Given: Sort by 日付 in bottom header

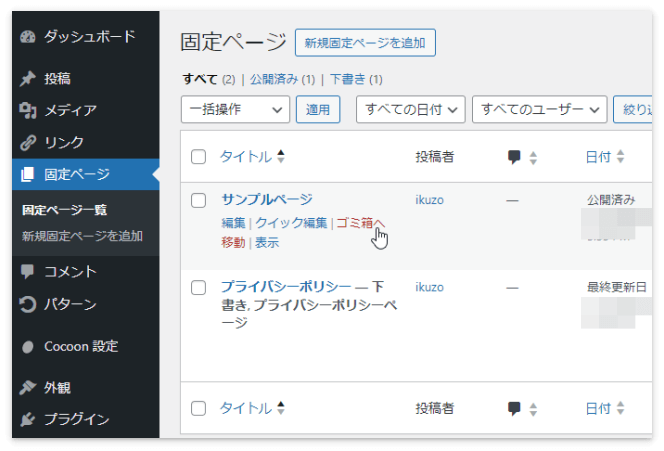Looking at the screenshot, I should click(598, 409).
